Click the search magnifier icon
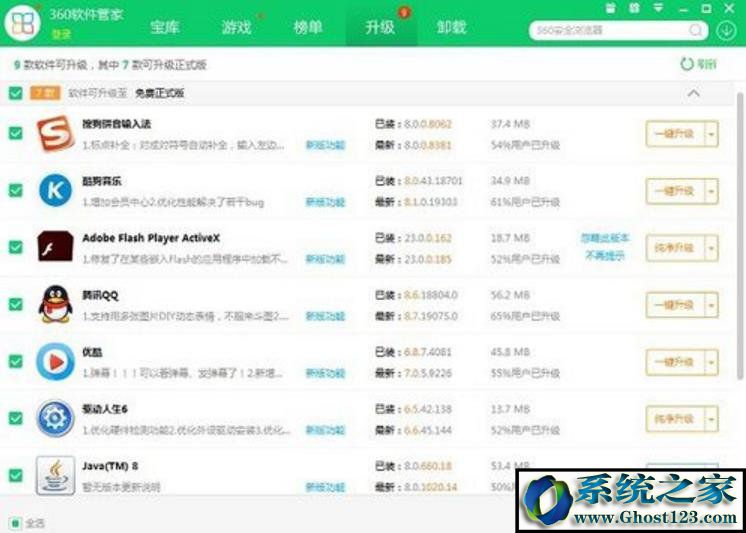 pos(695,30)
